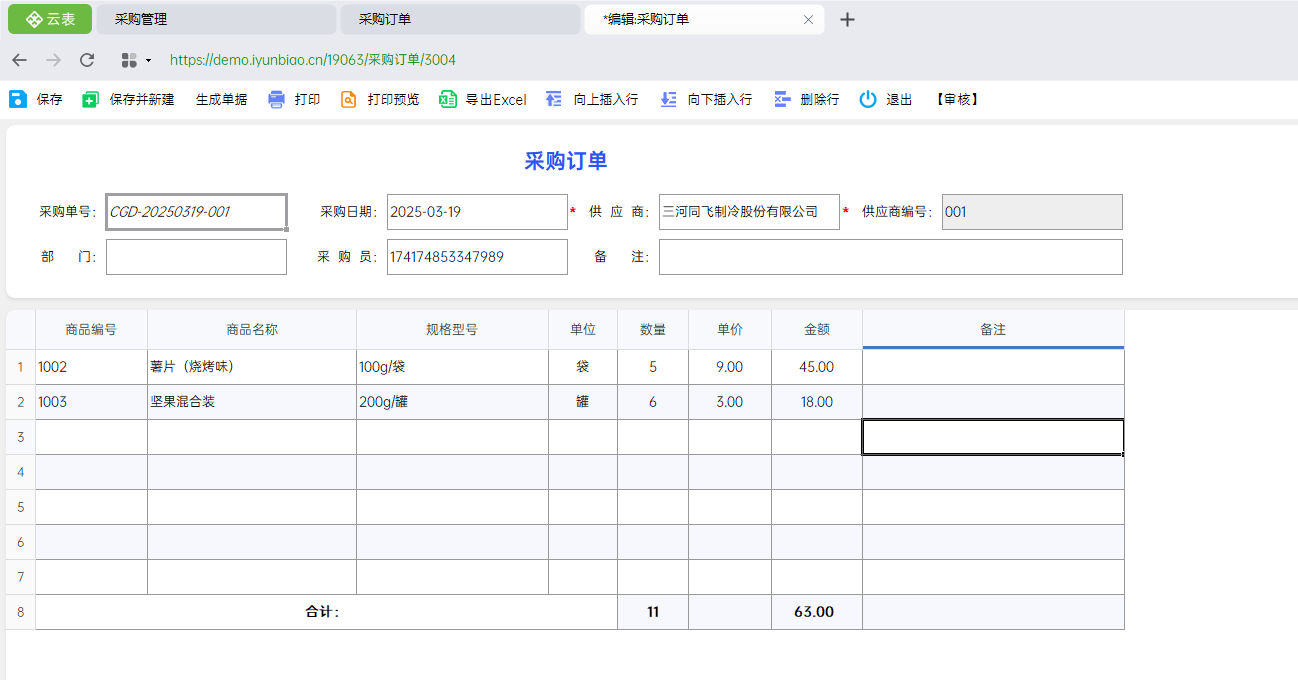
Task: Click the 打印预览 icon
Action: [349, 99]
